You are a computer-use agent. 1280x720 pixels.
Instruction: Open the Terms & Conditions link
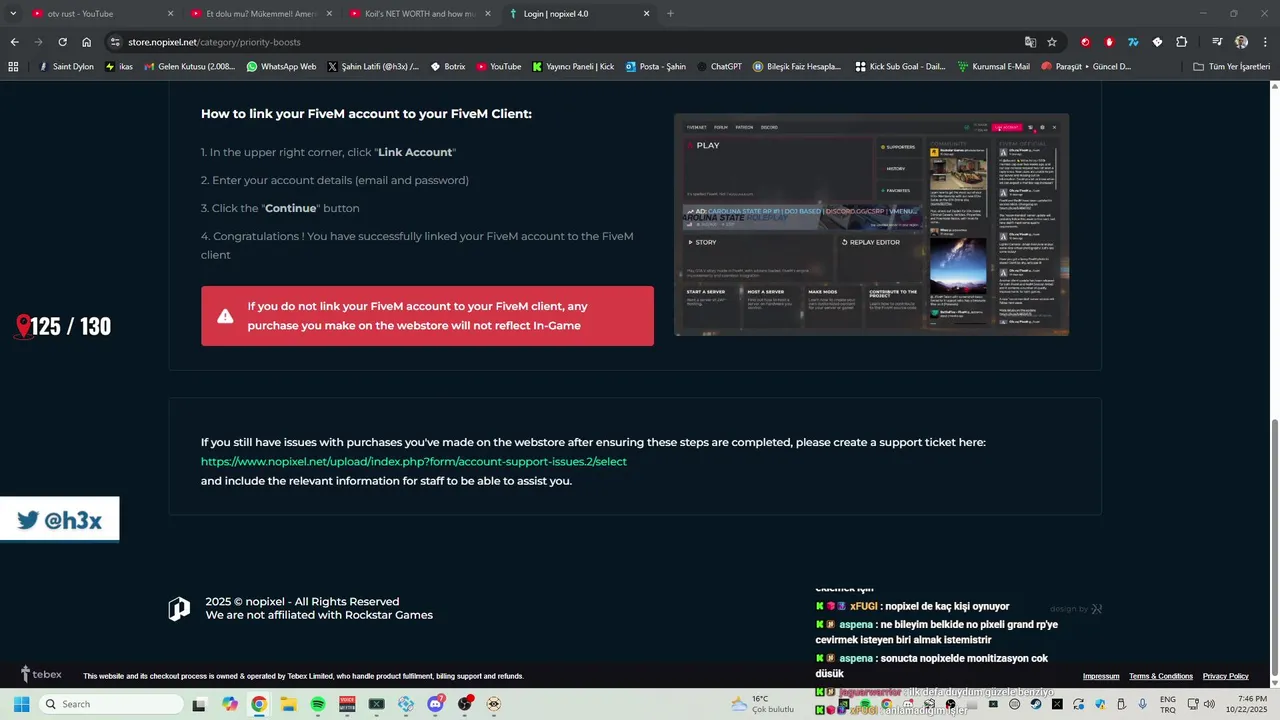pyautogui.click(x=1161, y=676)
